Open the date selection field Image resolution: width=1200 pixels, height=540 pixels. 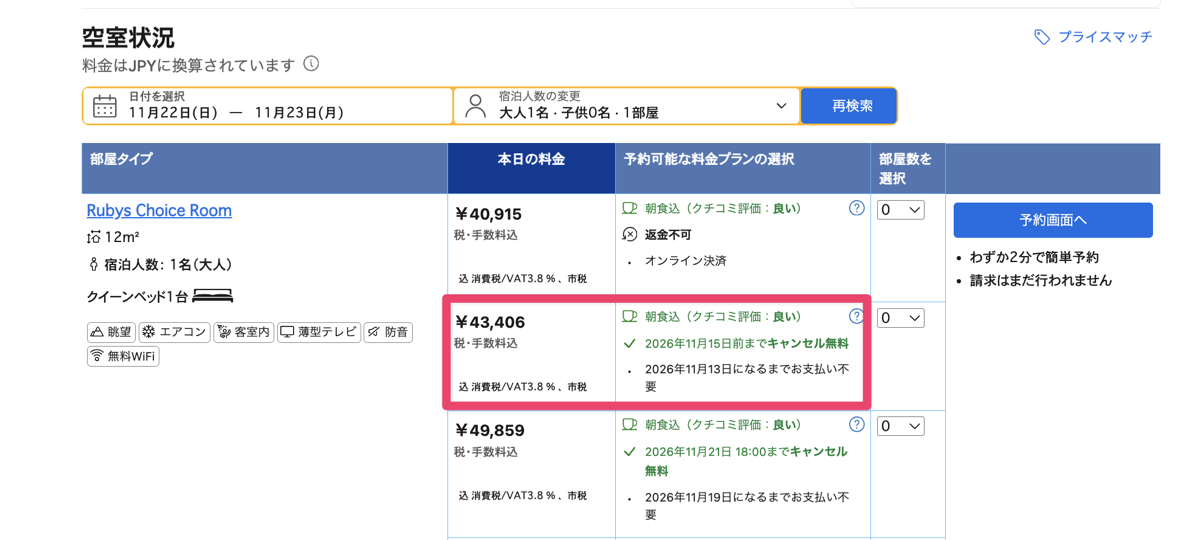pyautogui.click(x=268, y=106)
